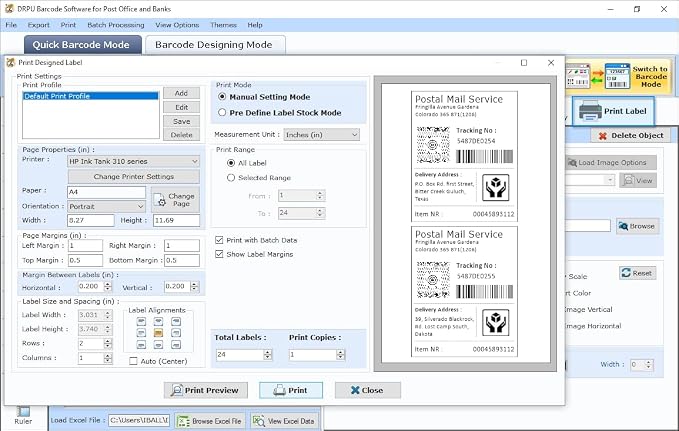Open the File menu

[11, 25]
